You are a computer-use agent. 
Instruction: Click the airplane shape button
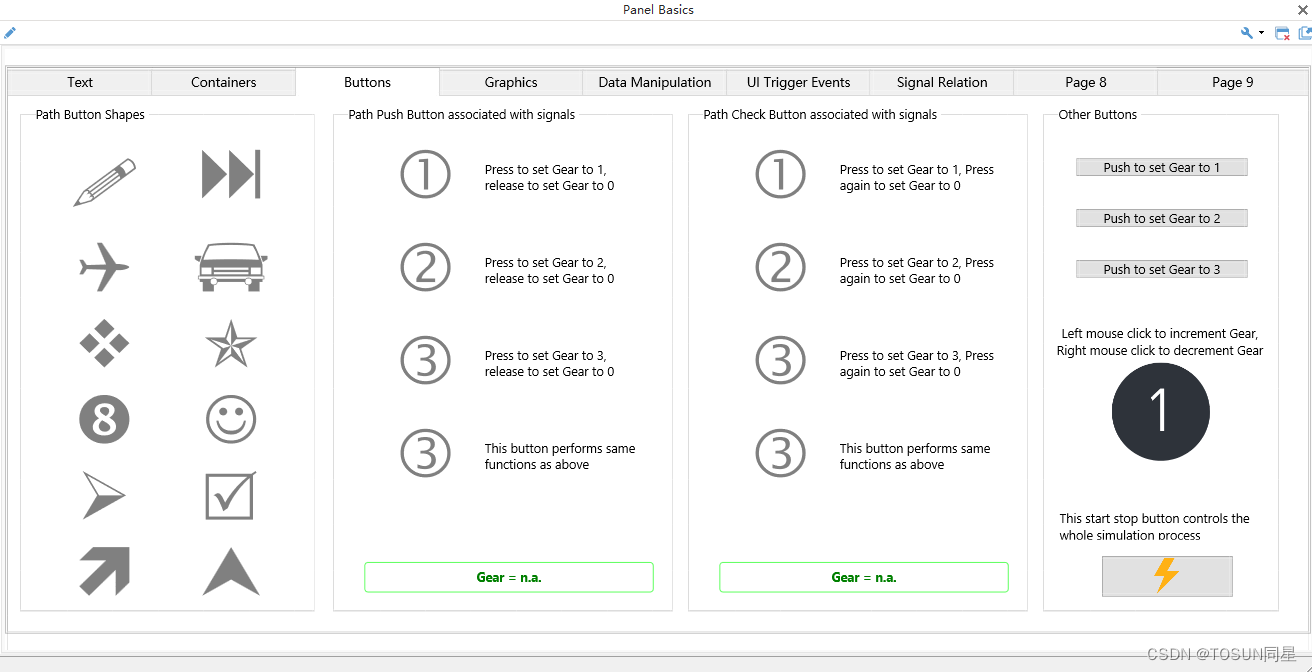pyautogui.click(x=104, y=267)
